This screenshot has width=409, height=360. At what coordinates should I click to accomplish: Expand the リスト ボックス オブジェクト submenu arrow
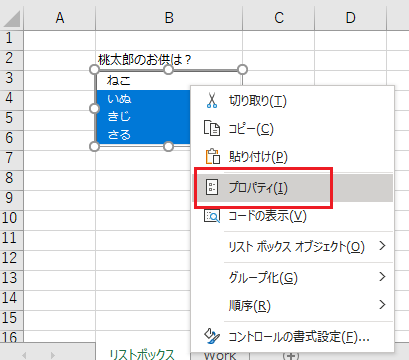[382, 246]
